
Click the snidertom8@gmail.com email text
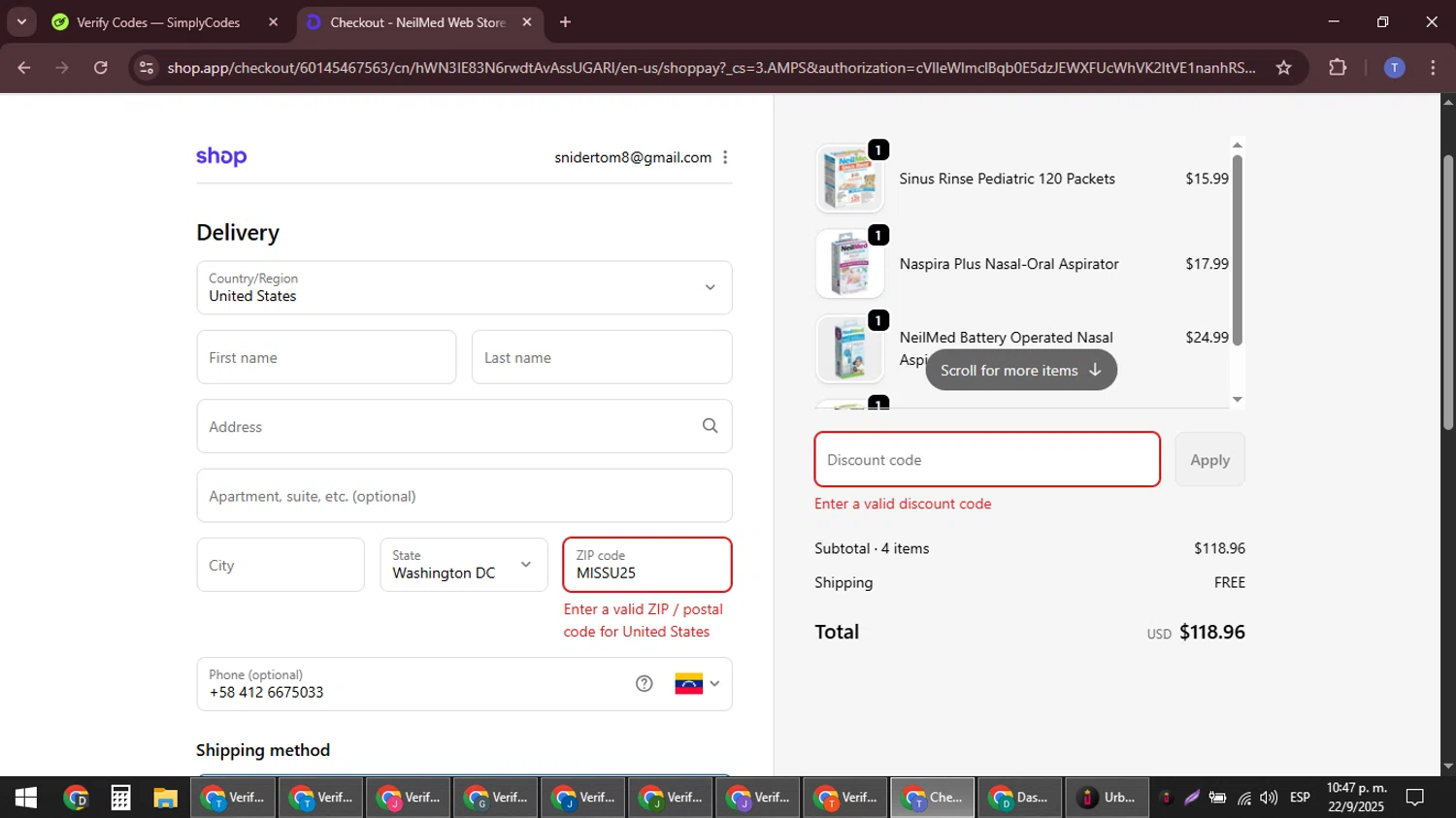[x=633, y=157]
